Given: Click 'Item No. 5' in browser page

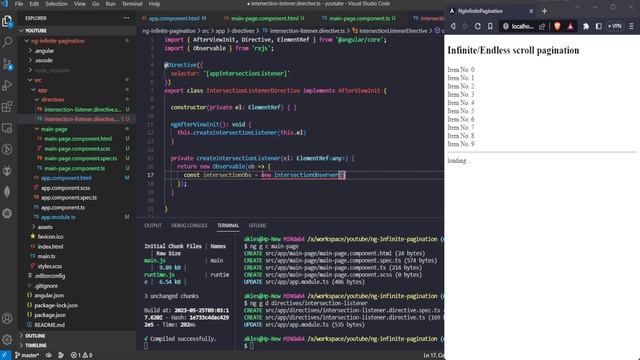Looking at the screenshot, I should coord(461,111).
